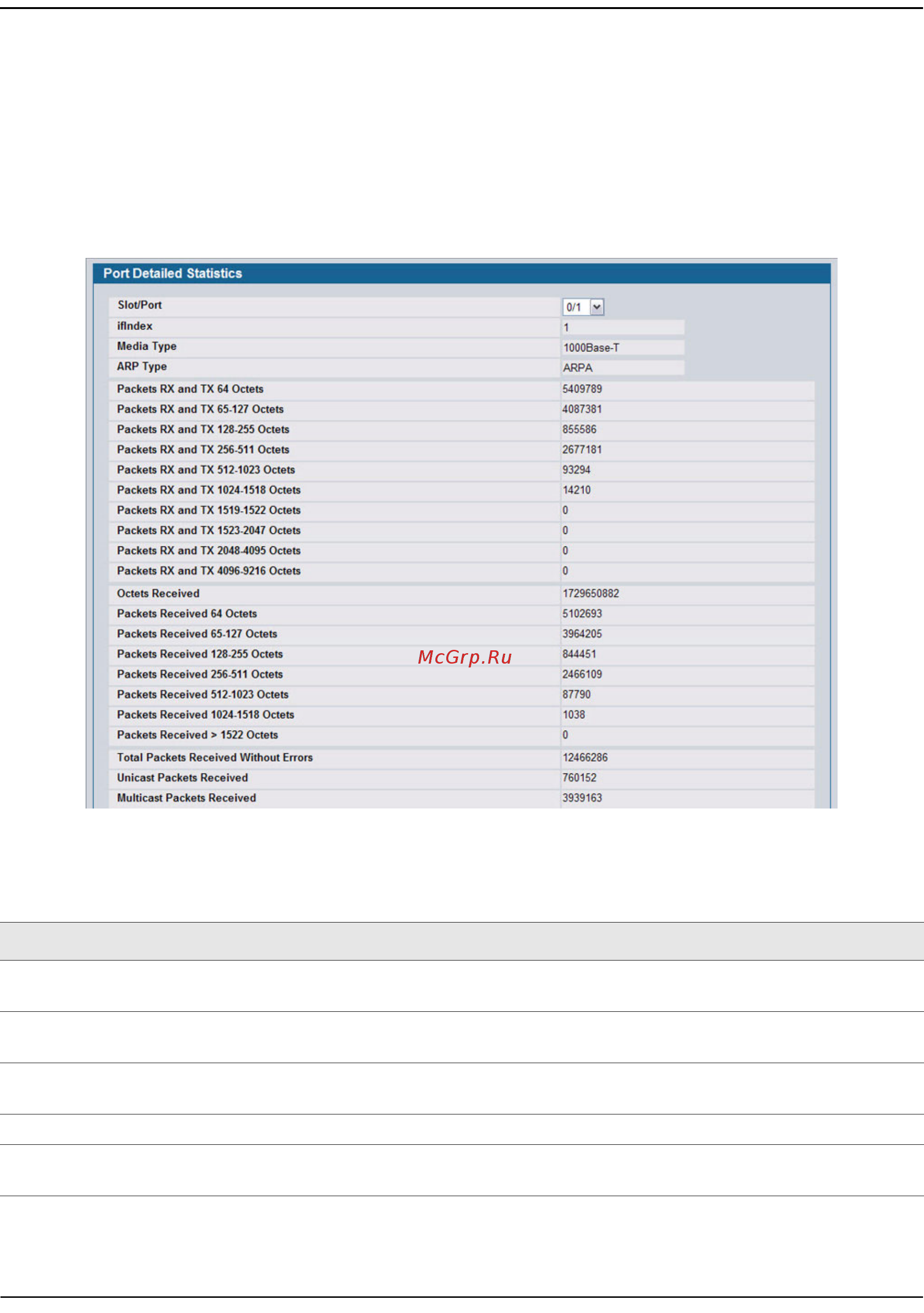
Task: Click the value 4087381
Action: click(x=582, y=409)
